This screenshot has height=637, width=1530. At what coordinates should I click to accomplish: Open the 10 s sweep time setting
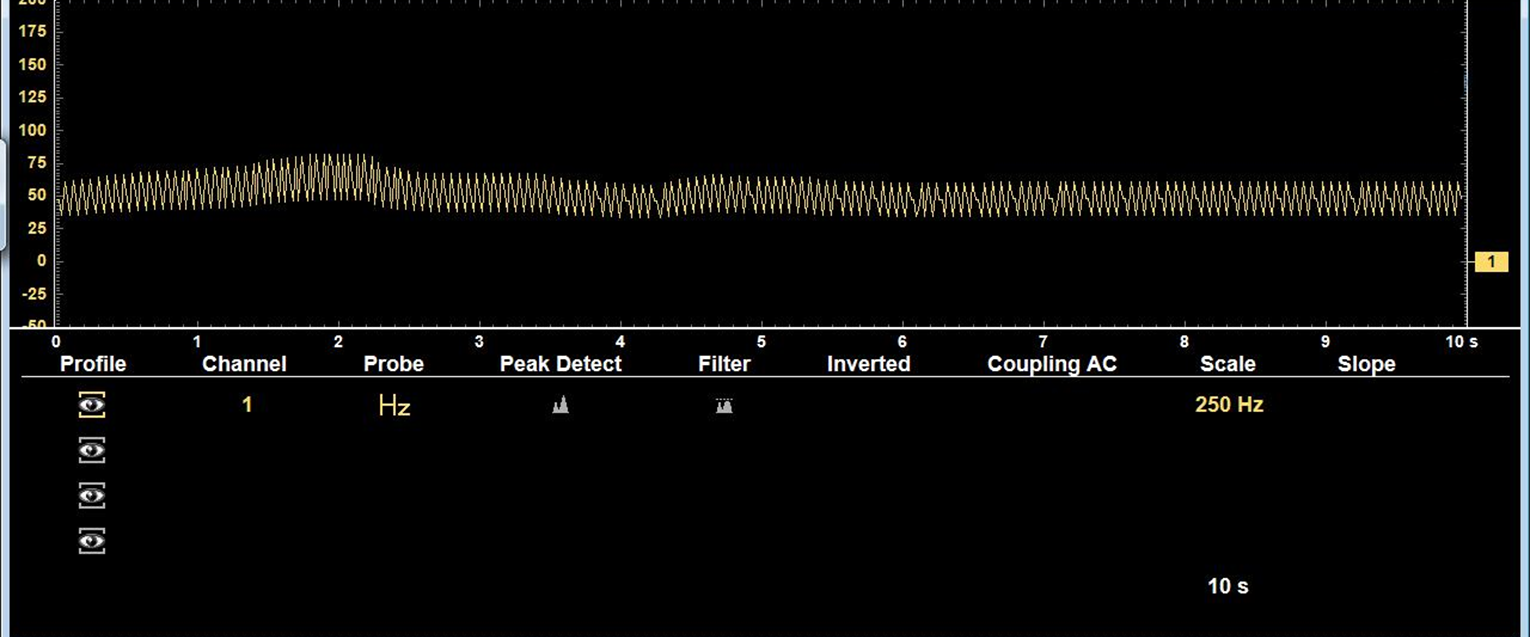1227,586
